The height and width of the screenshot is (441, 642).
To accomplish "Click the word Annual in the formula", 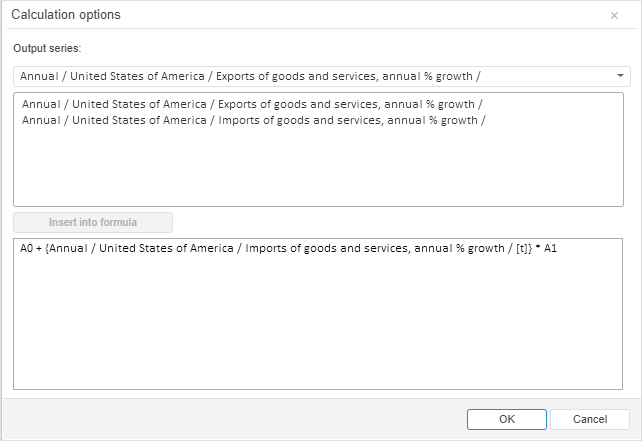I will coord(65,248).
